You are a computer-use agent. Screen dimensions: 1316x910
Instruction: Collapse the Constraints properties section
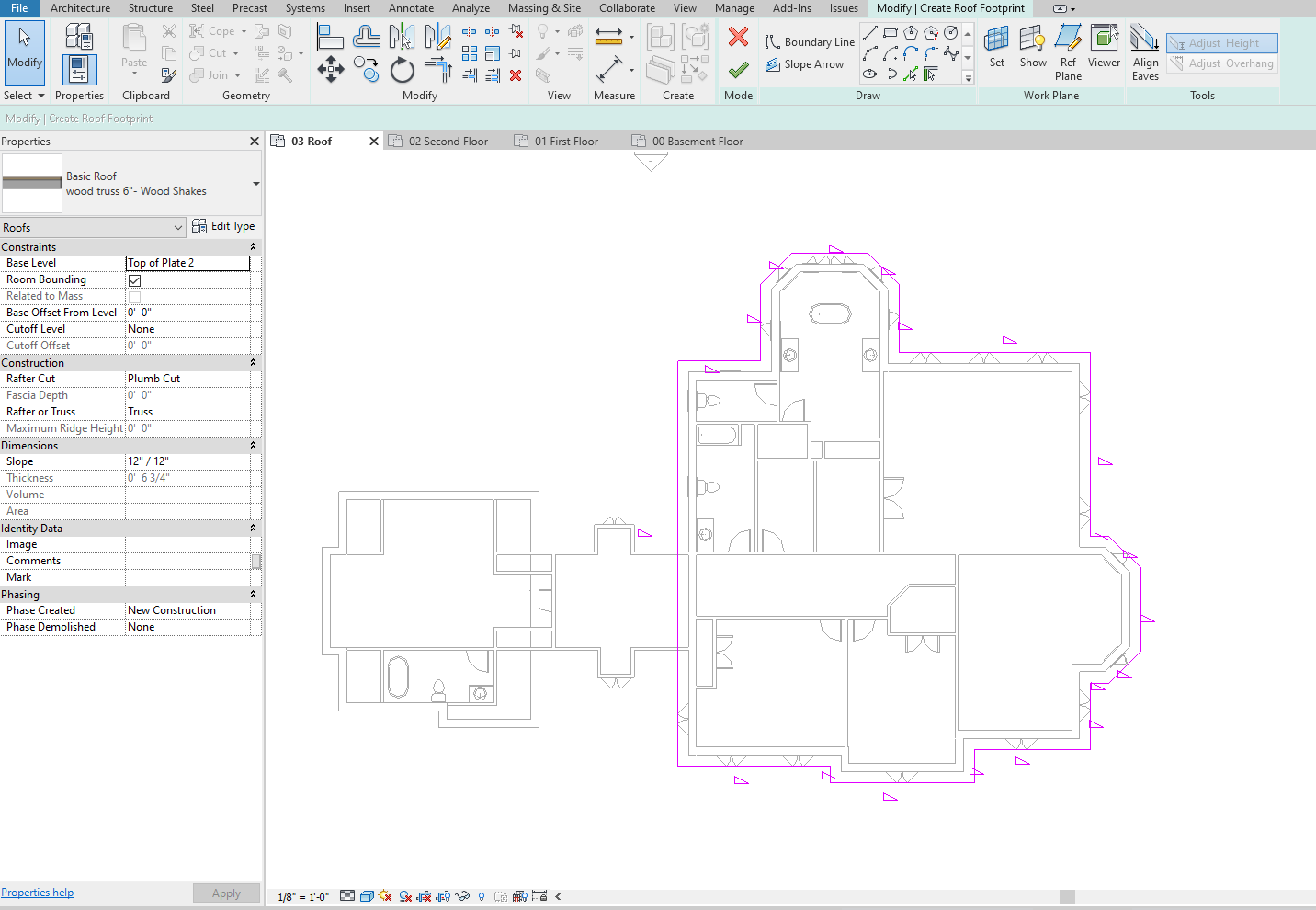click(255, 246)
